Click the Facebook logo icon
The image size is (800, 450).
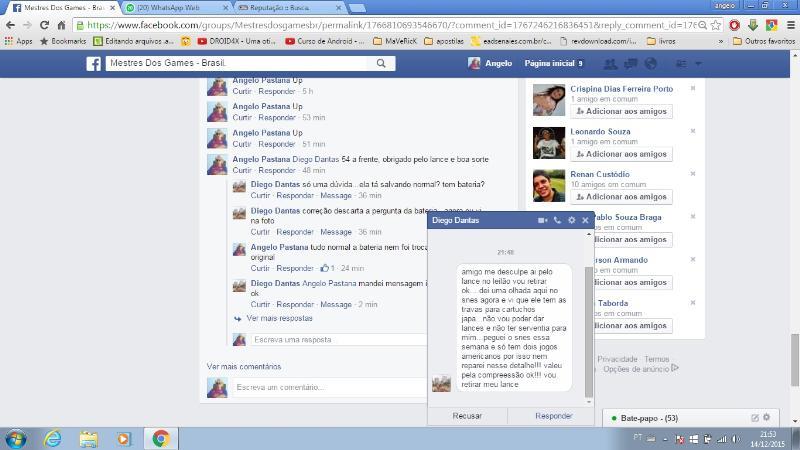(x=93, y=63)
